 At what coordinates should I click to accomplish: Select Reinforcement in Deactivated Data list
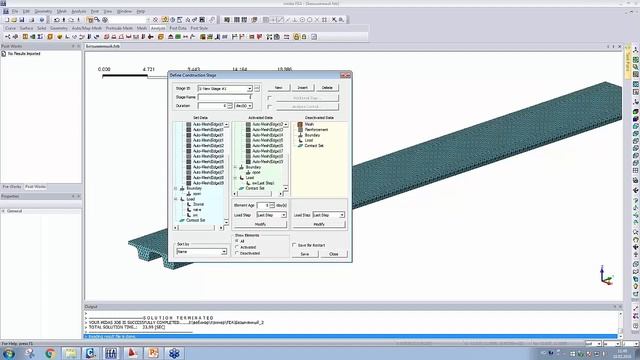click(x=316, y=129)
